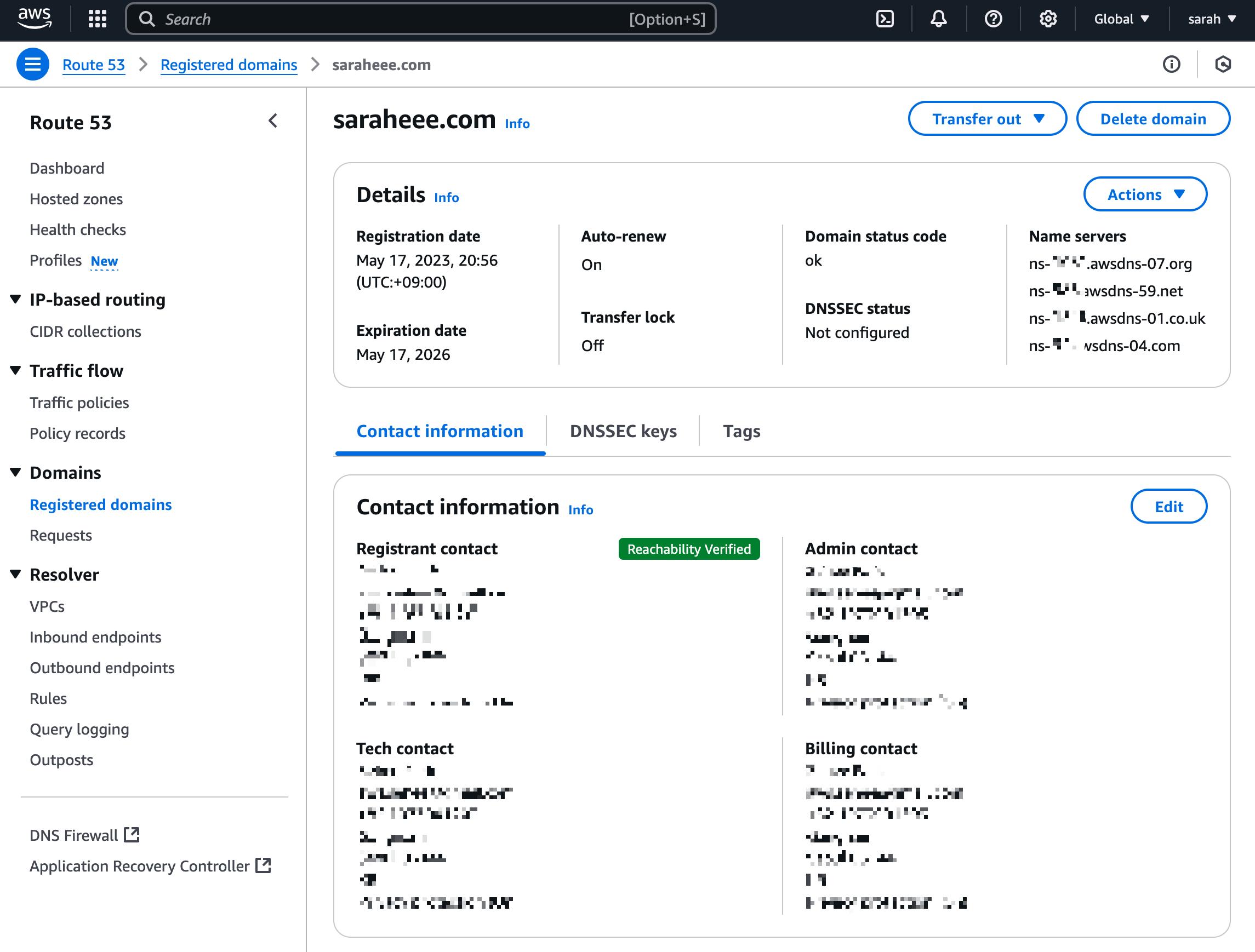Collapse the Traffic flow section
1255x952 pixels.
pos(16,370)
